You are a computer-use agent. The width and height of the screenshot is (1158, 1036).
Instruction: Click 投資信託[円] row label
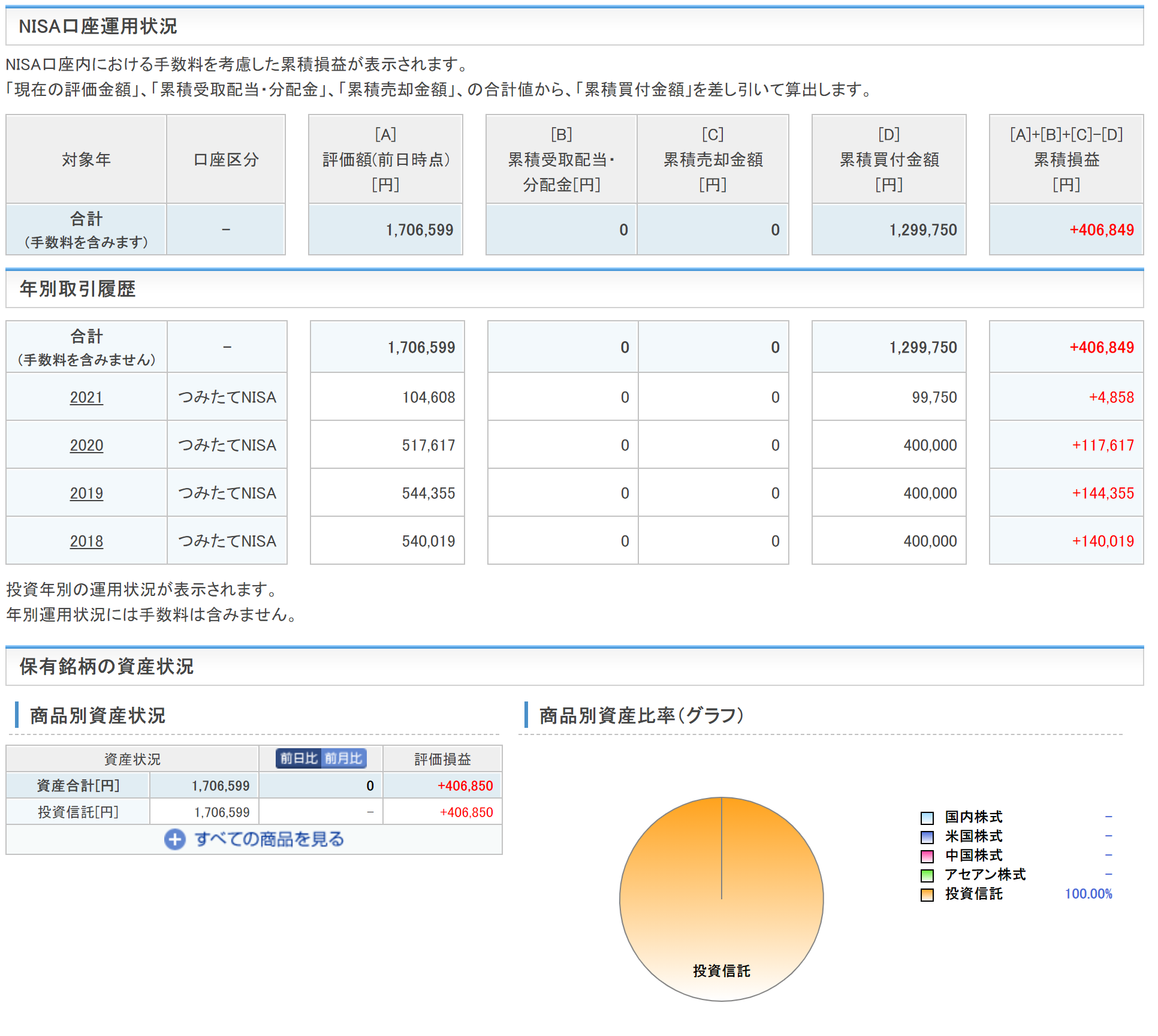click(78, 812)
